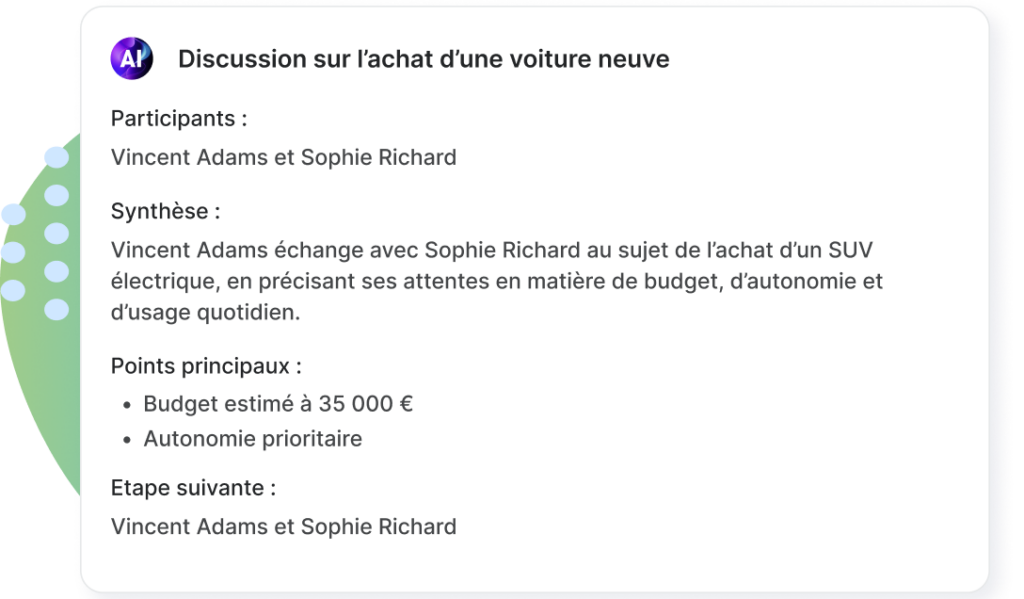Select the "Budget estimé à 35 000 €" item

click(x=278, y=404)
